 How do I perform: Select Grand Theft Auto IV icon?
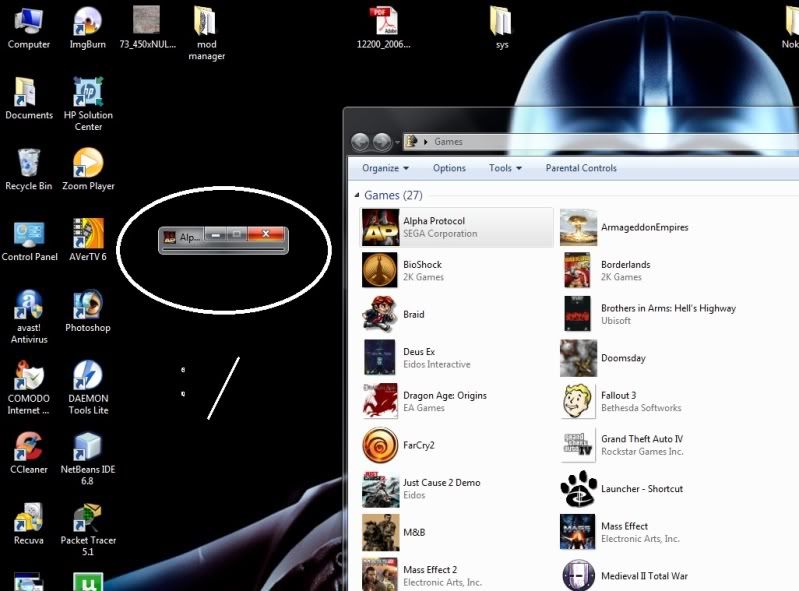click(578, 445)
